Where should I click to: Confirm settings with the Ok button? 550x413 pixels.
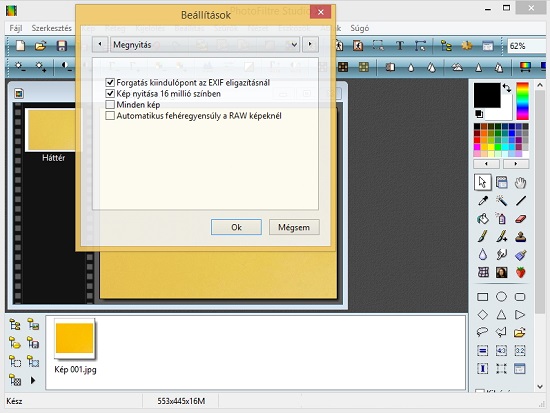236,227
